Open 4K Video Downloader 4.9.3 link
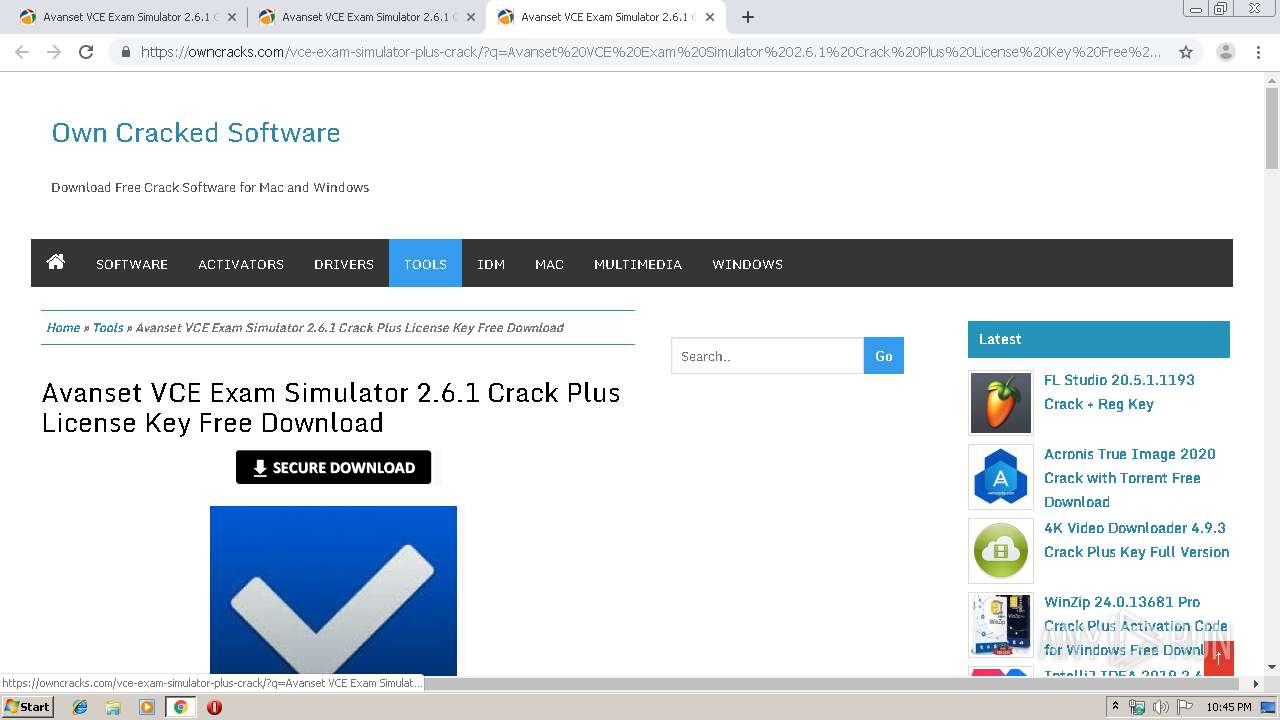Image resolution: width=1280 pixels, height=720 pixels. tap(1137, 540)
